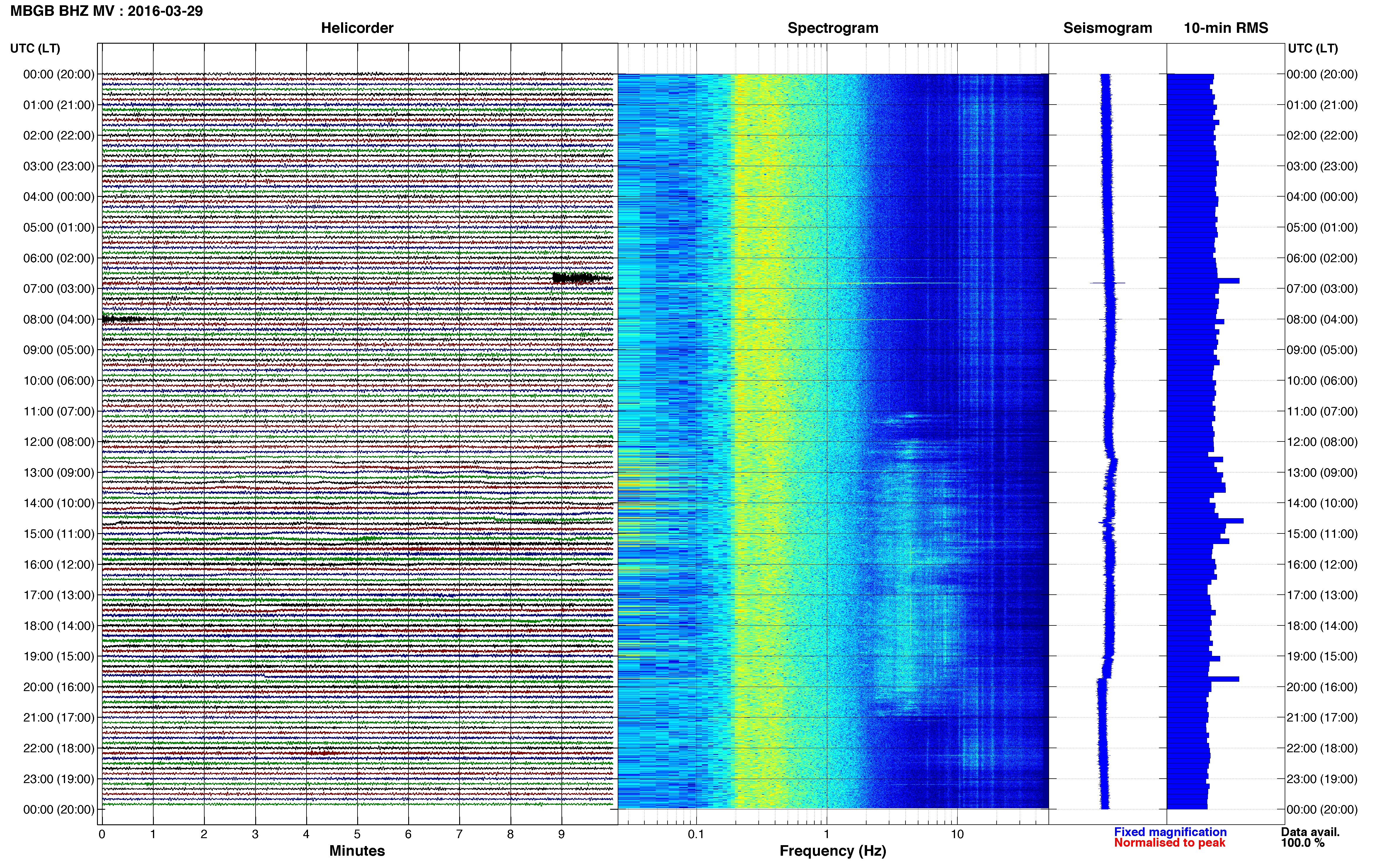1389x868 pixels.
Task: Click the '7' tick on the Minutes axis
Action: pos(459,835)
